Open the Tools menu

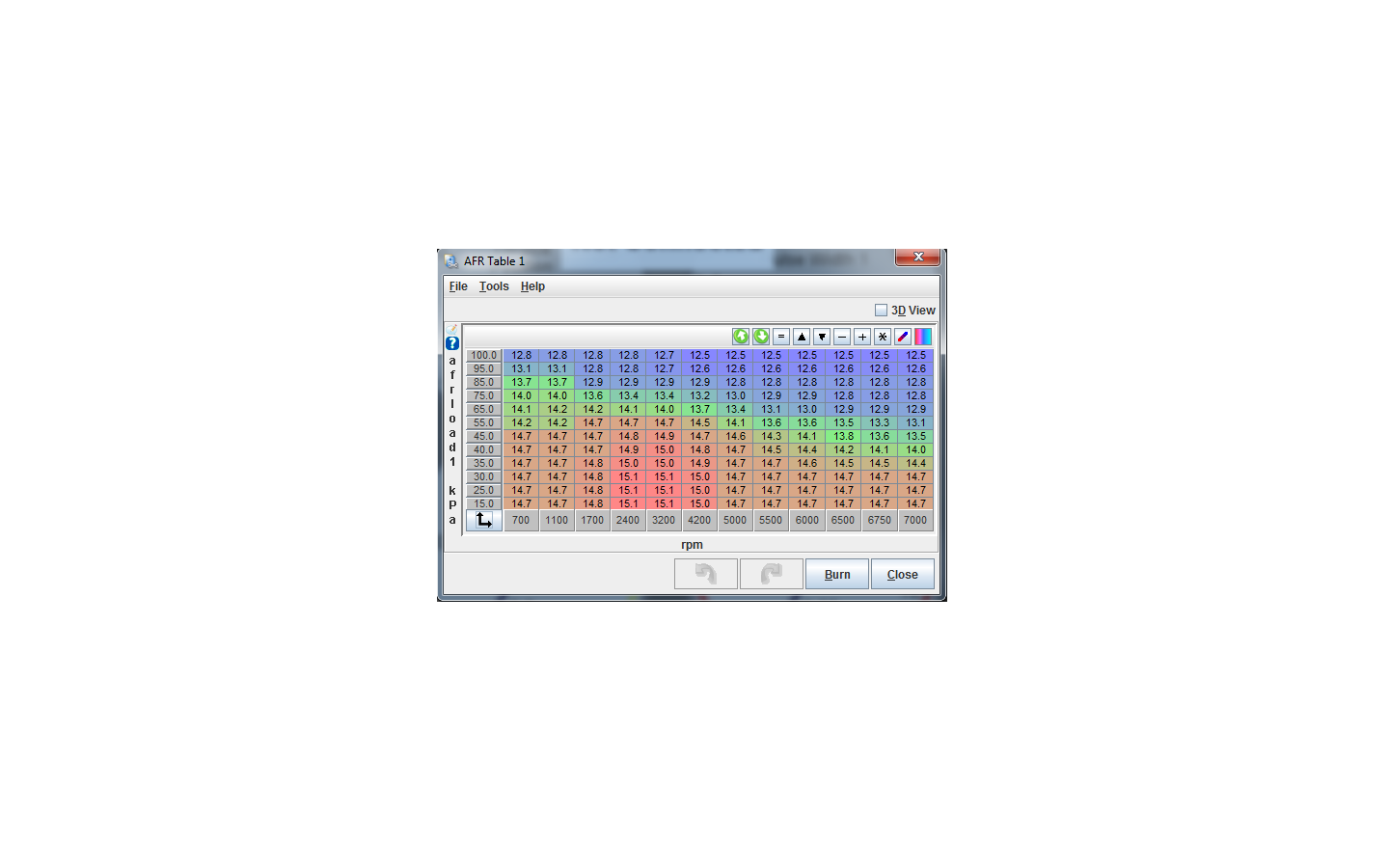click(494, 285)
